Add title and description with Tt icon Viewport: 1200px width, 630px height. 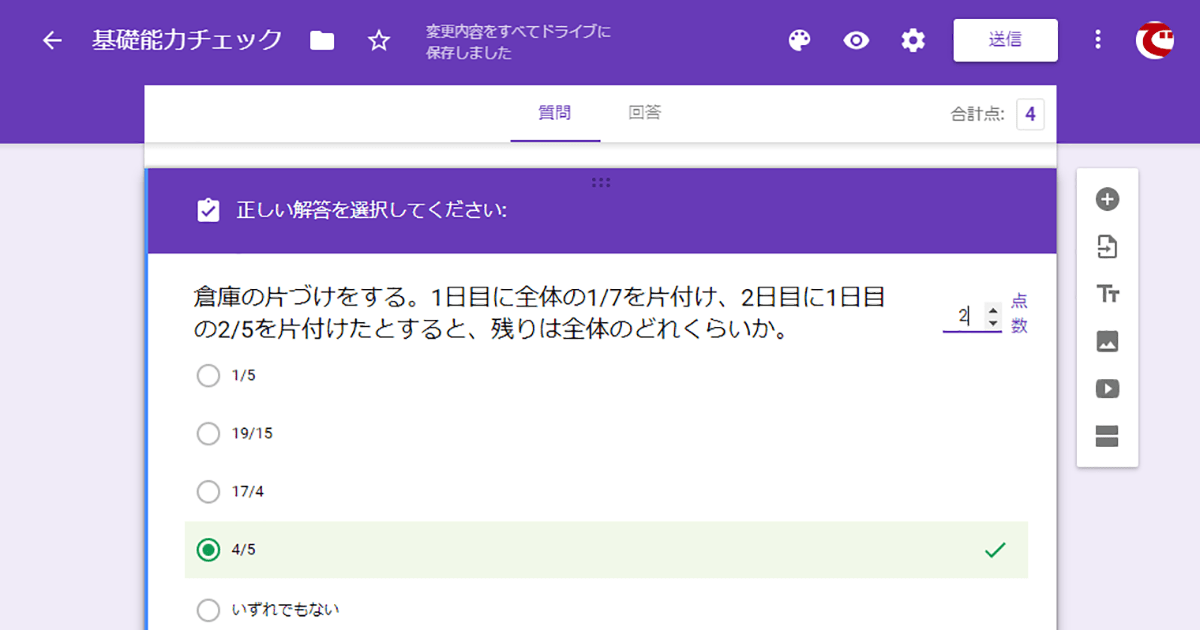[1107, 294]
